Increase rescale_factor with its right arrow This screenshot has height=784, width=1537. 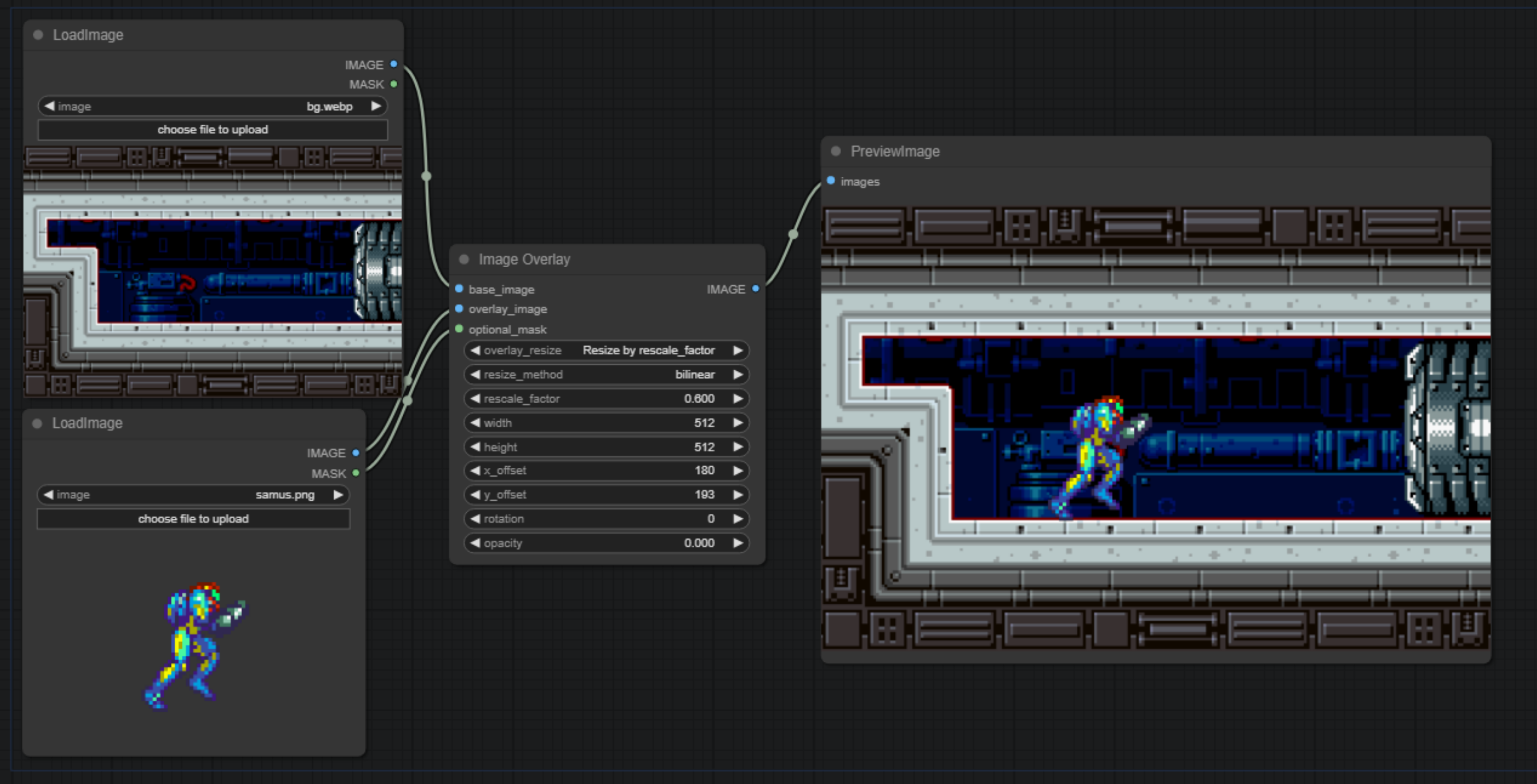point(738,399)
